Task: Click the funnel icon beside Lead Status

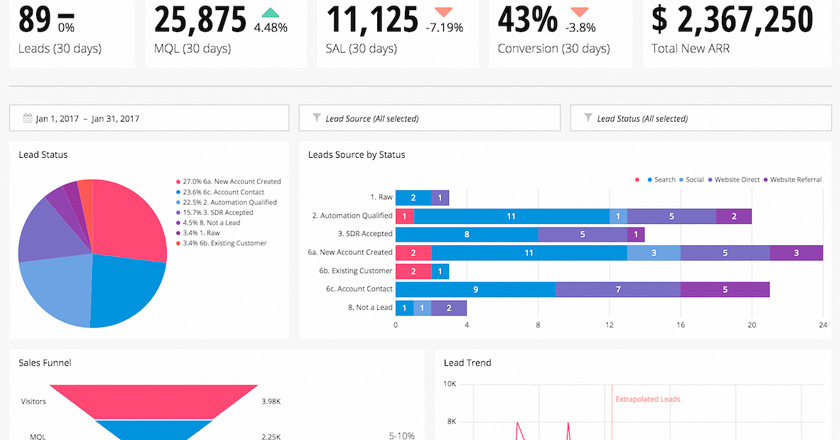Action: pyautogui.click(x=588, y=117)
